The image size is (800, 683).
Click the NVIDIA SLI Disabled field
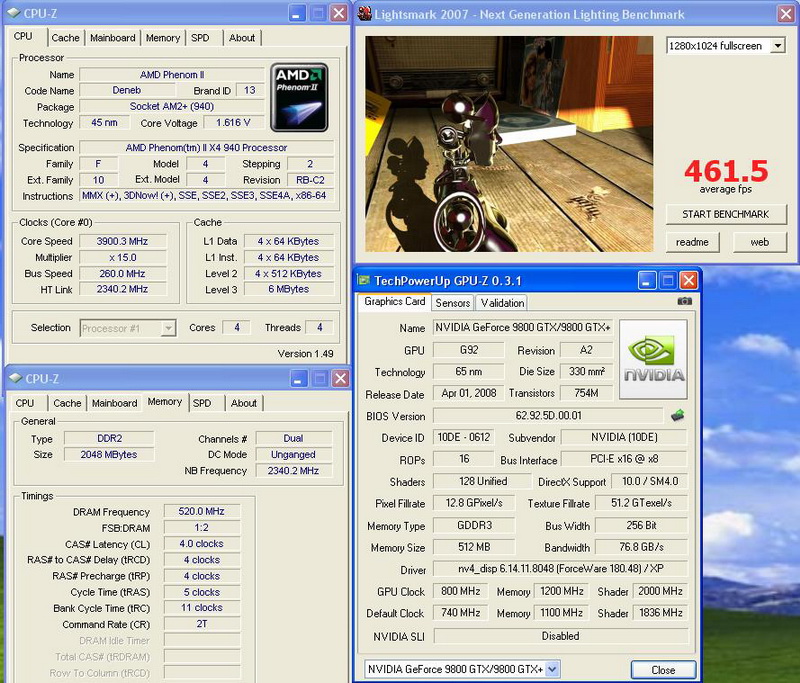pyautogui.click(x=560, y=636)
